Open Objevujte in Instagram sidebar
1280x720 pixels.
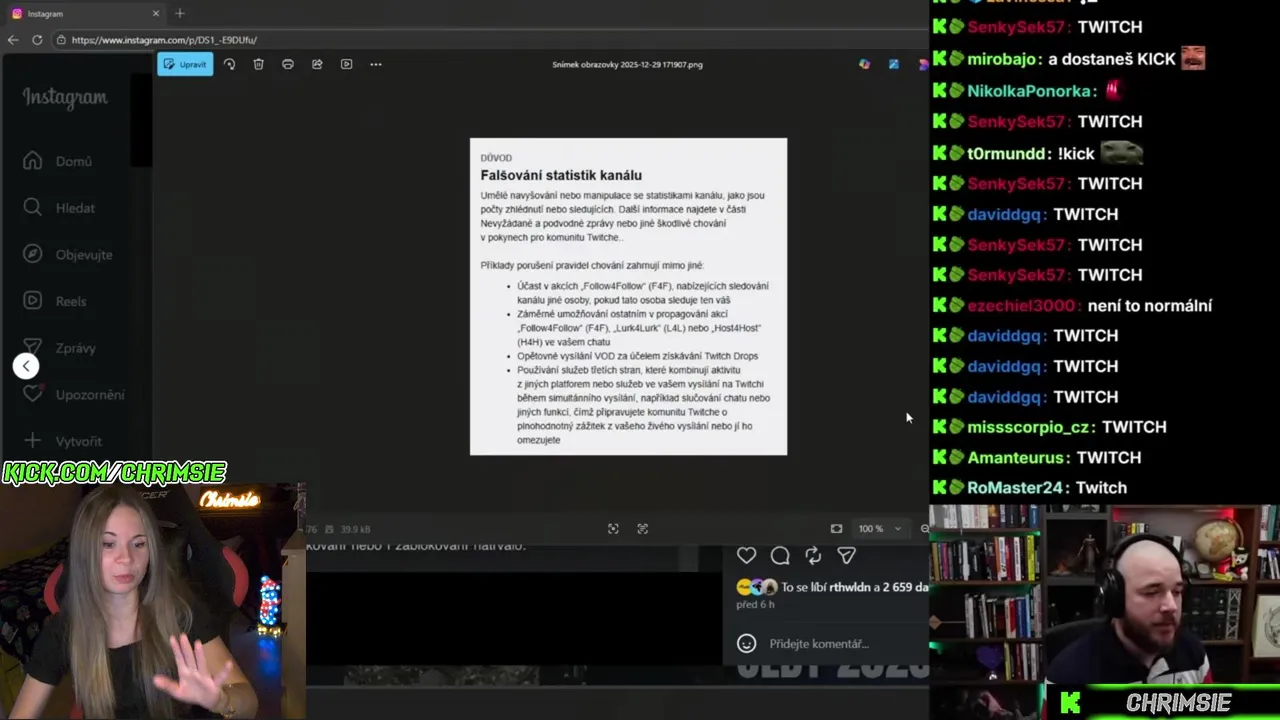(69, 255)
